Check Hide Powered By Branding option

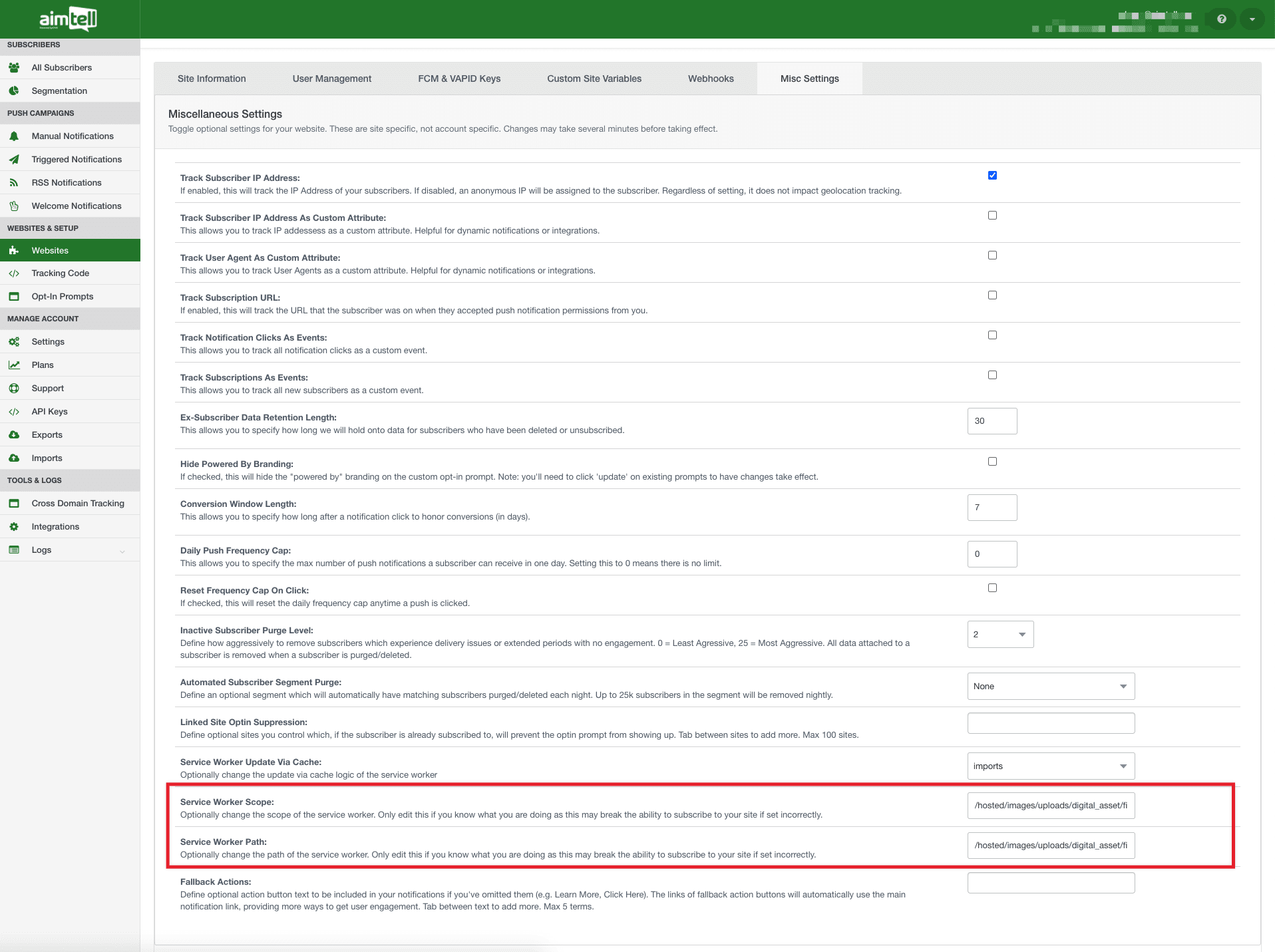[992, 462]
